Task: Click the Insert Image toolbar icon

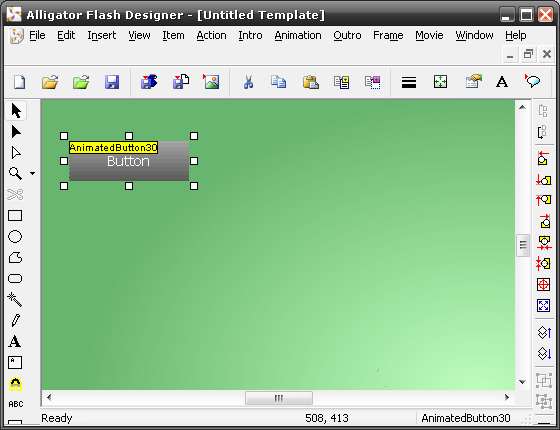Action: pyautogui.click(x=211, y=82)
